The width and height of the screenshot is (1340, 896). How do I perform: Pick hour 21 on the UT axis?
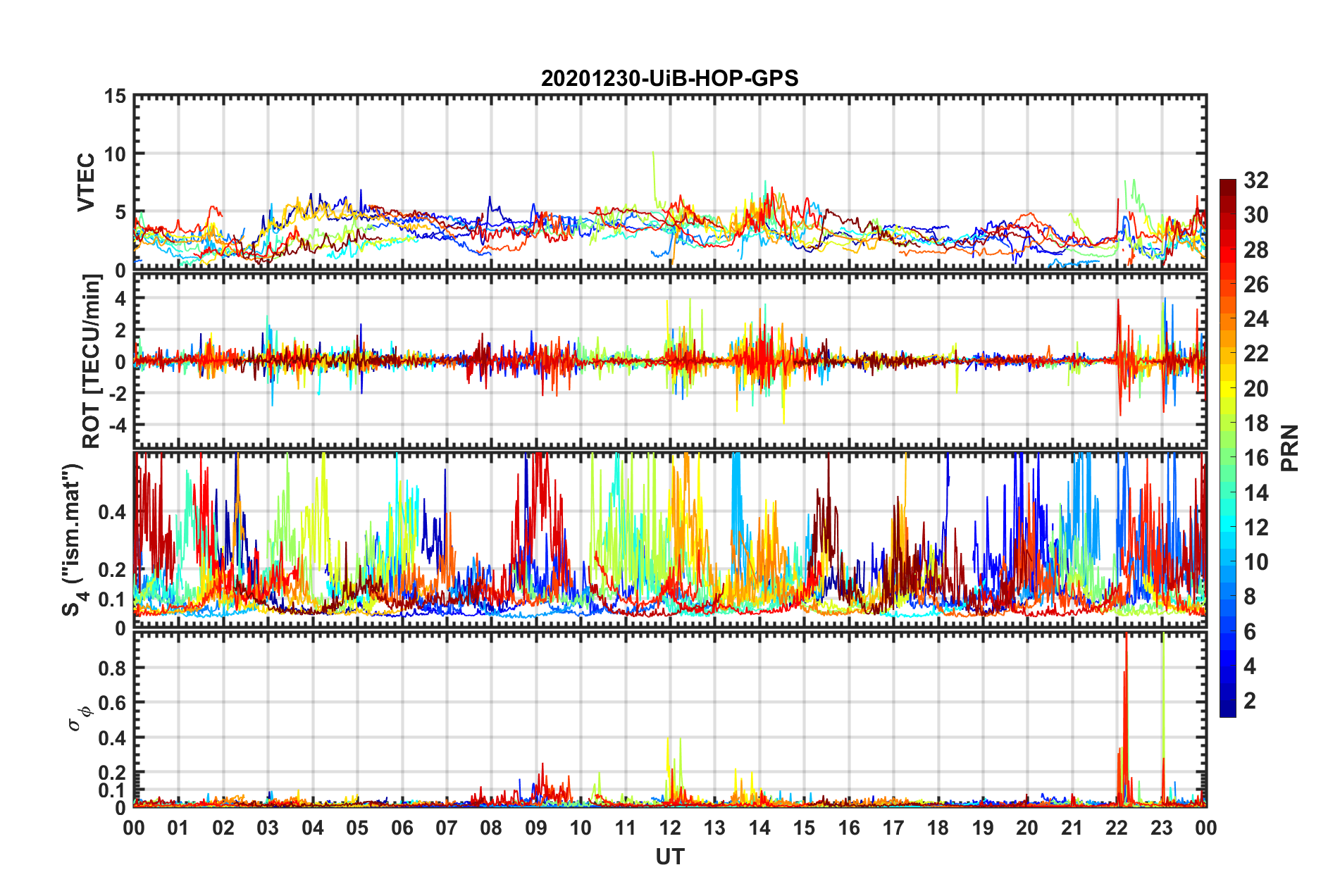click(1072, 828)
